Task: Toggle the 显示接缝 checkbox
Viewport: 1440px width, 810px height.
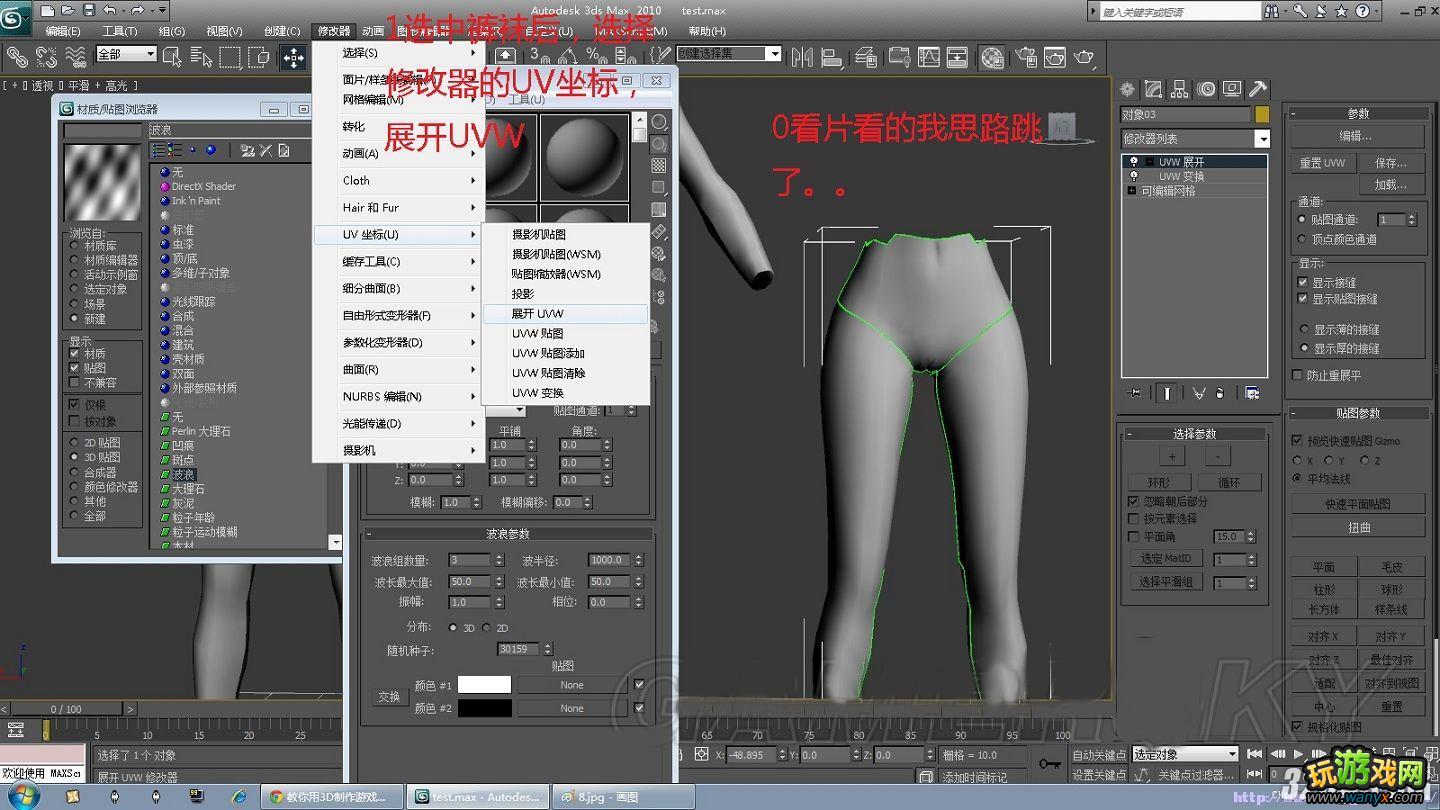Action: coord(1303,283)
